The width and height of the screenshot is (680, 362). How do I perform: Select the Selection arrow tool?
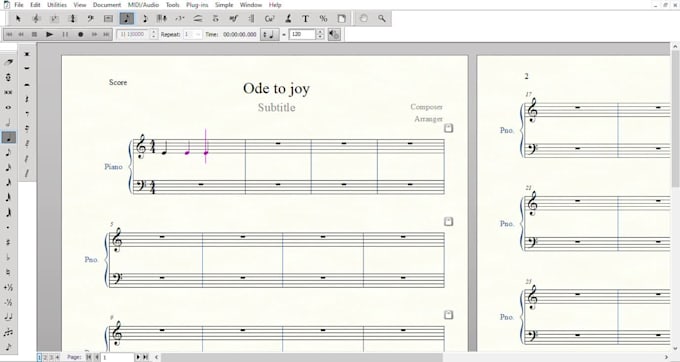click(x=18, y=18)
